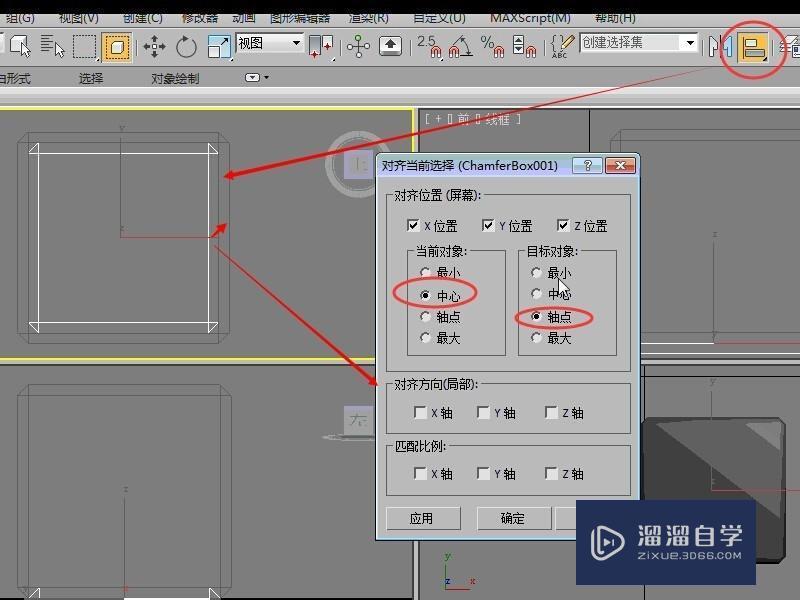This screenshot has width=800, height=600.
Task: Toggle keyboard shortcut override icon
Action: (x=390, y=46)
